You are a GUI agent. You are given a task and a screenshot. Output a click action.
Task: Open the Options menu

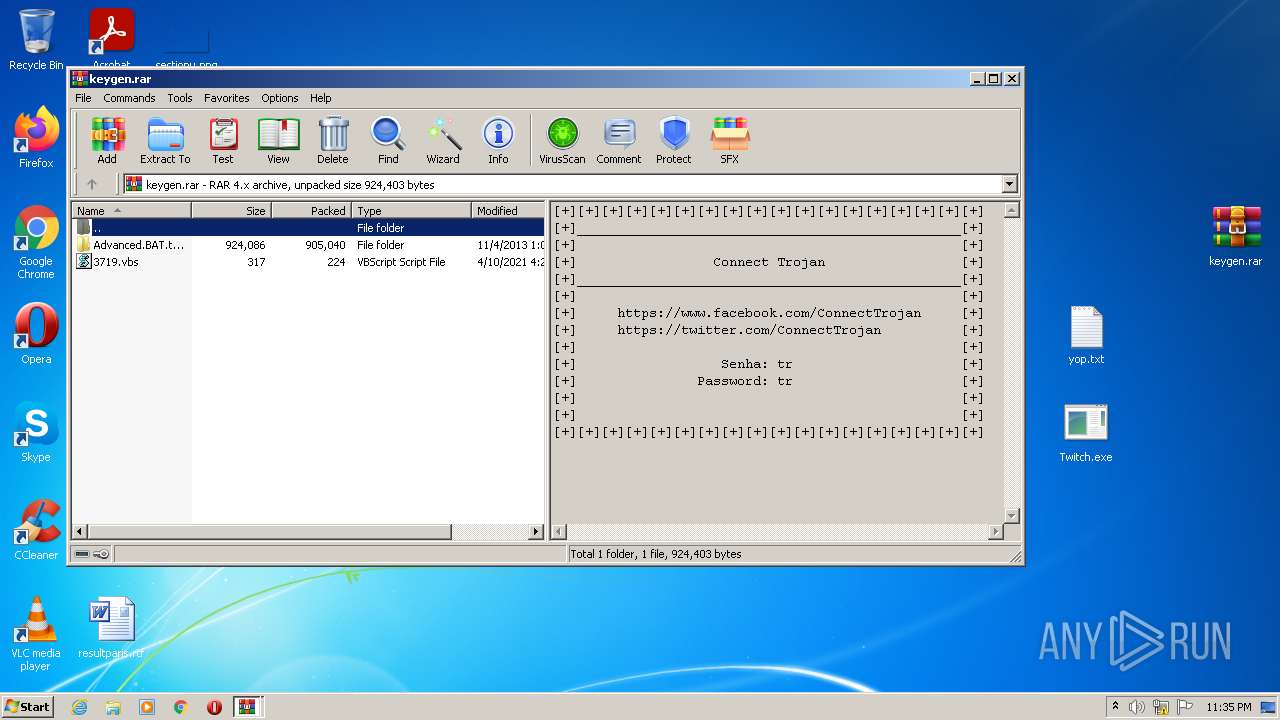point(280,98)
